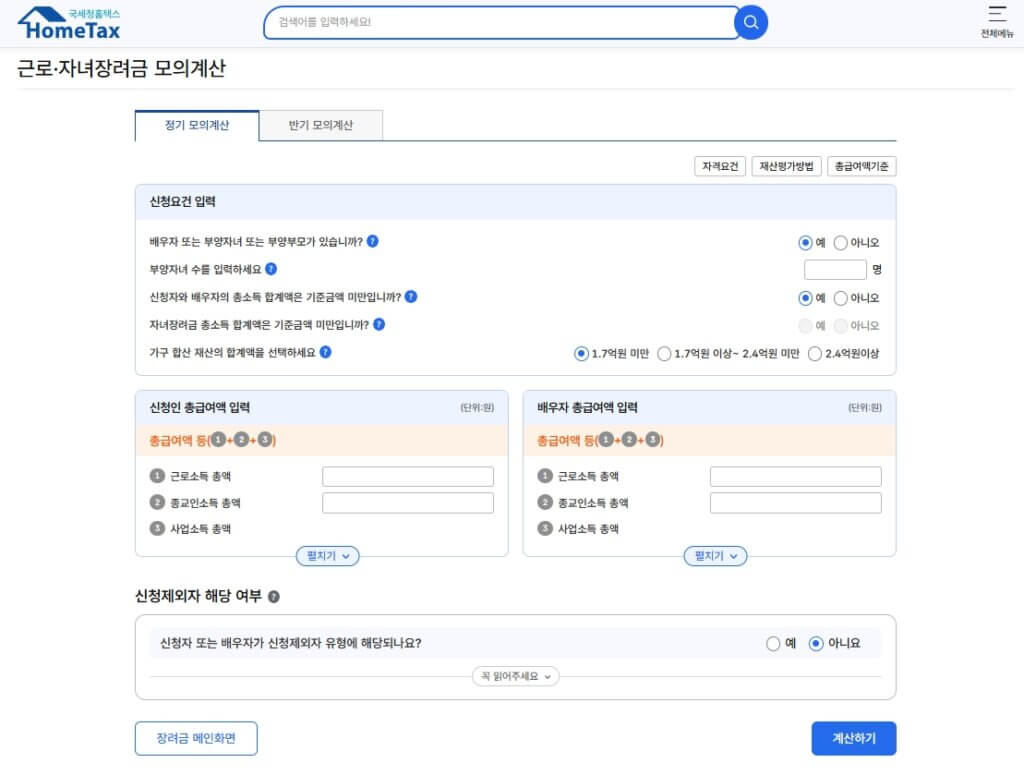Click the magnifier search icon button
1024x775 pixels.
(751, 22)
